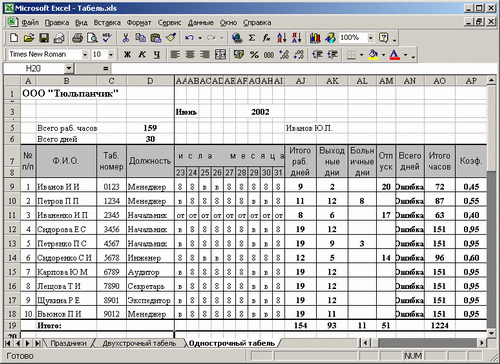Sort ascending with the A-Z icon
Image resolution: width=500 pixels, height=364 pixels.
tap(282, 38)
